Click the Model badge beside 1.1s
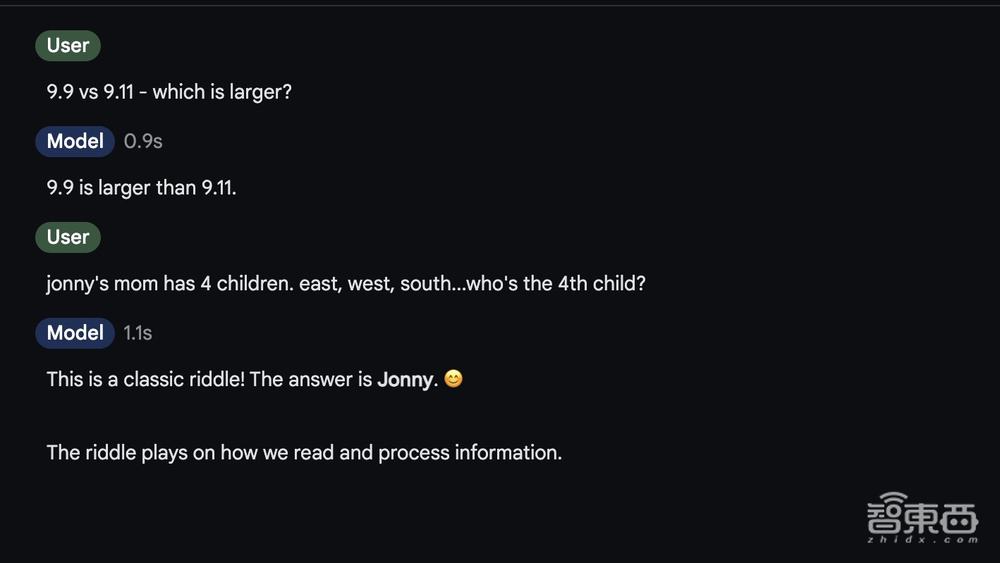This screenshot has height=563, width=1000. click(x=75, y=333)
